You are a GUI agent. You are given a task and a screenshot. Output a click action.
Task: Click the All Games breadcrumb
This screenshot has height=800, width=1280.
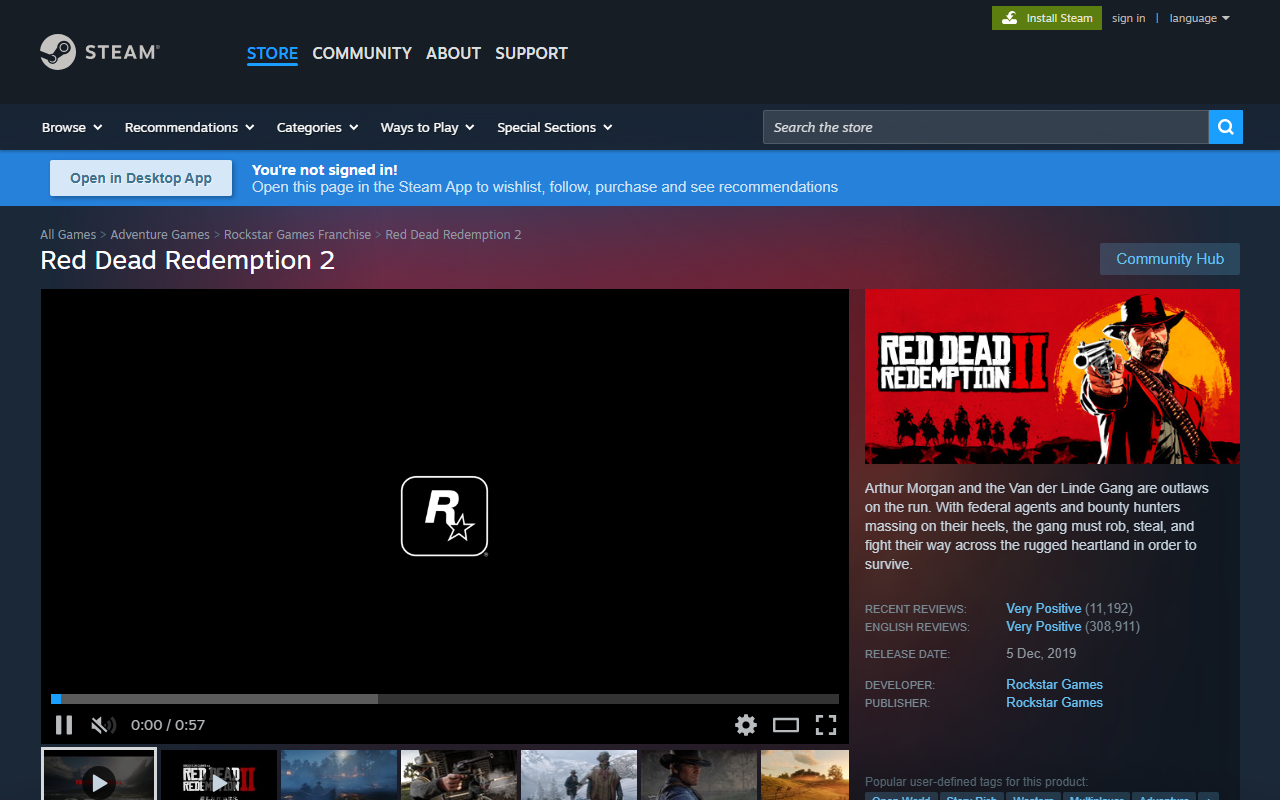68,235
